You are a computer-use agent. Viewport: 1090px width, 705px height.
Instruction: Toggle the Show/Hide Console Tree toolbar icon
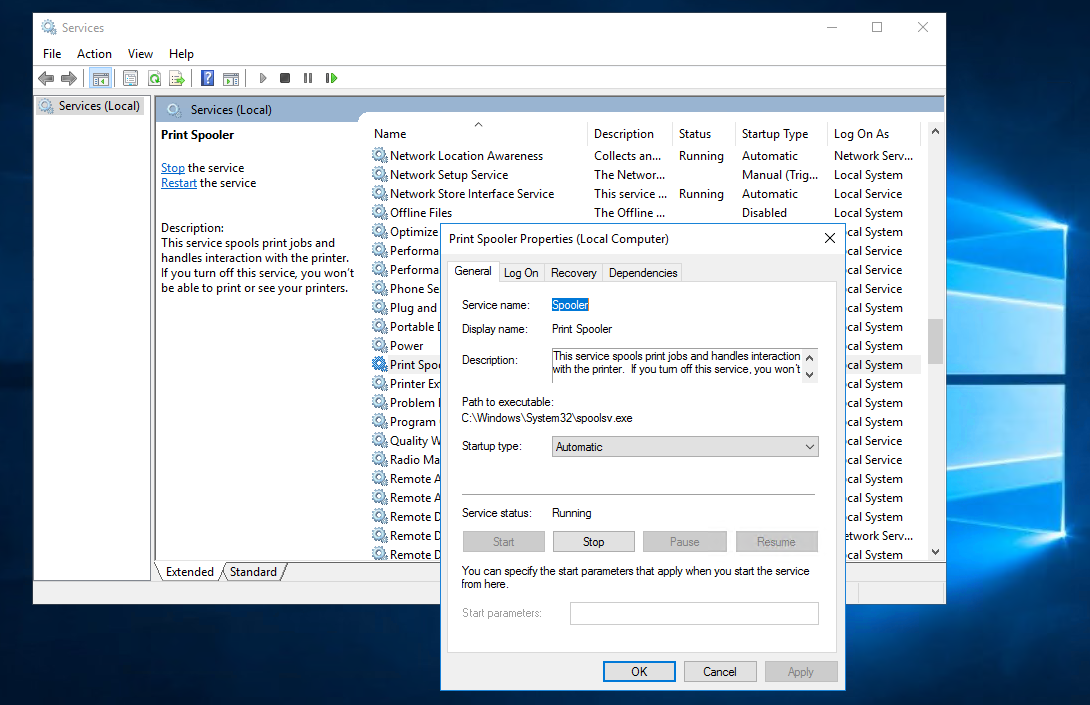[x=101, y=79]
